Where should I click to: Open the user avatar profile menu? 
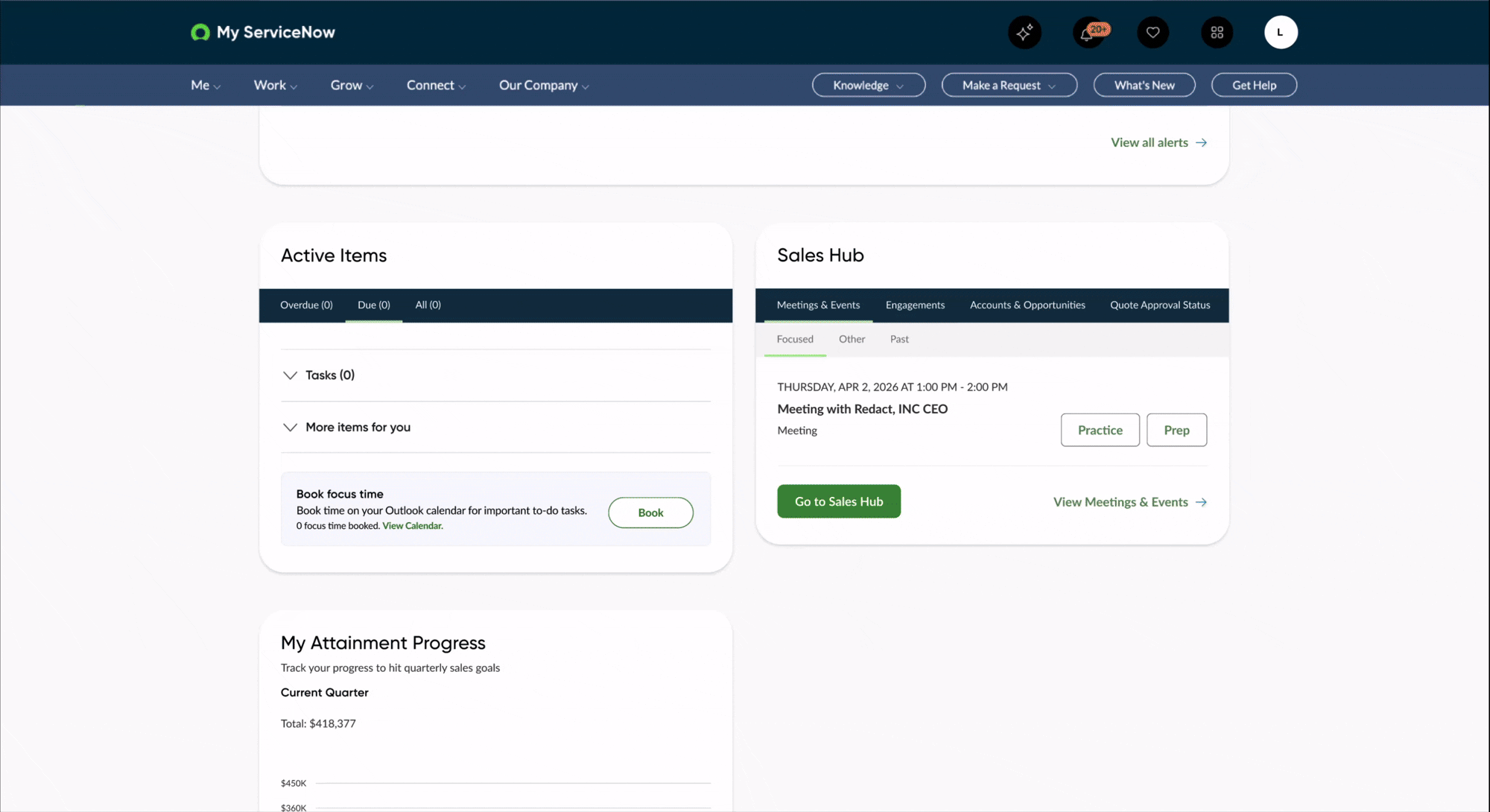(1281, 32)
